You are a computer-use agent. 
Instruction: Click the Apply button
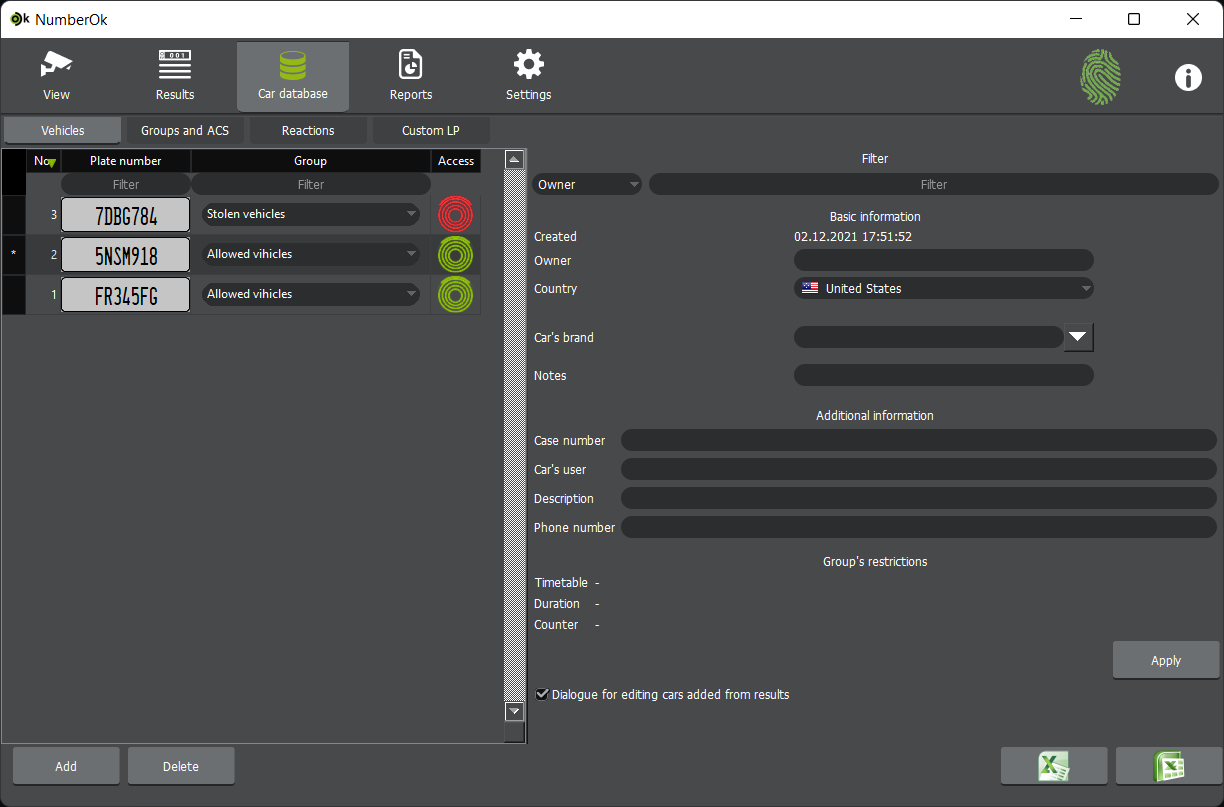point(1166,660)
